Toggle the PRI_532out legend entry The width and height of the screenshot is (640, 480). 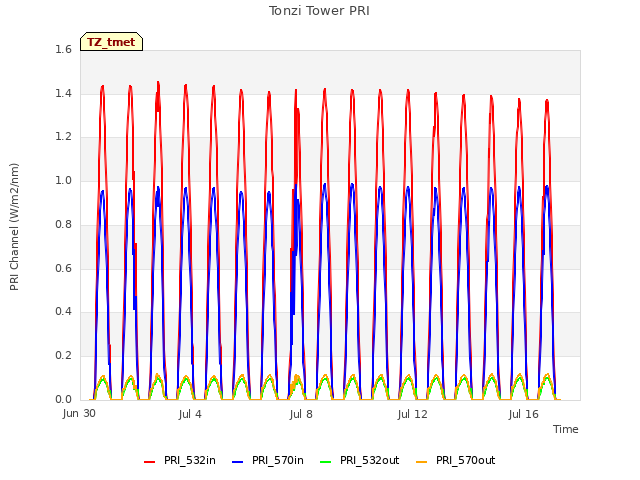(x=360, y=460)
